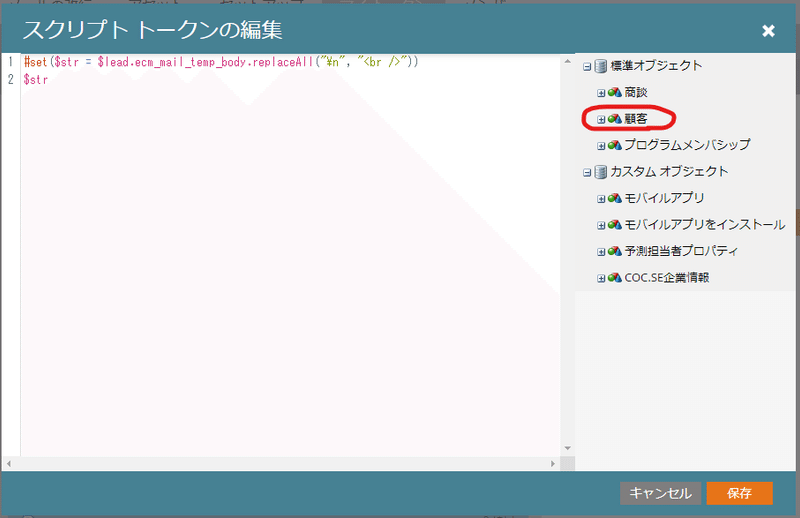Select the COC.SE企業情報 tree item

click(x=667, y=278)
